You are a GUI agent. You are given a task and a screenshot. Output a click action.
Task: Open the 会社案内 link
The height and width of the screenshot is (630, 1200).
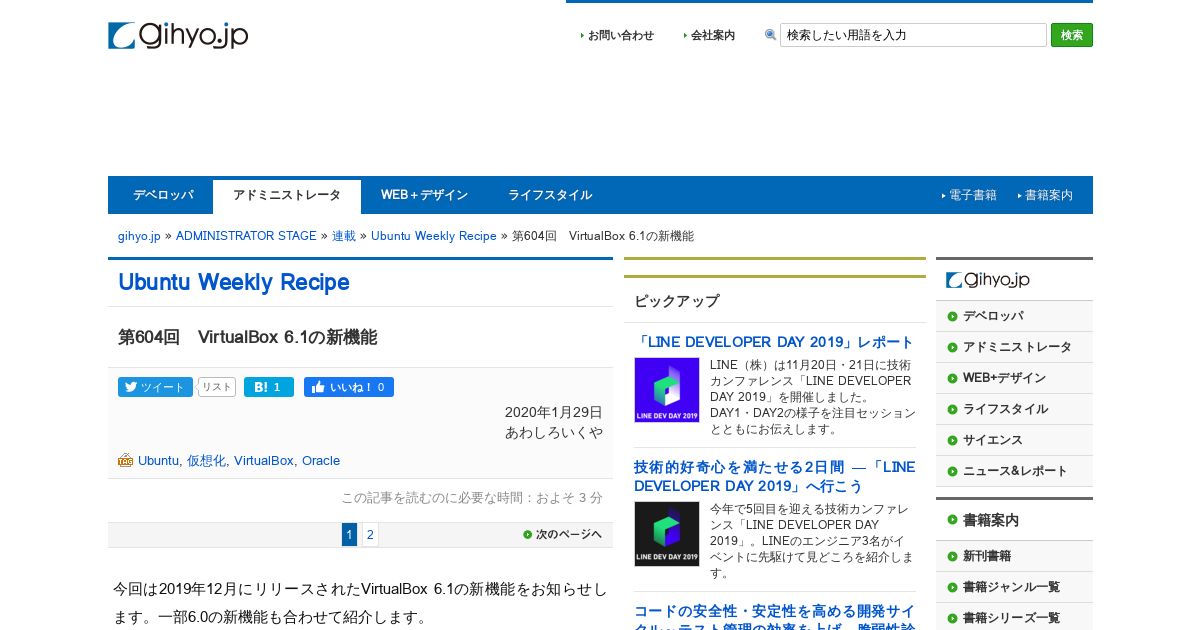[712, 35]
